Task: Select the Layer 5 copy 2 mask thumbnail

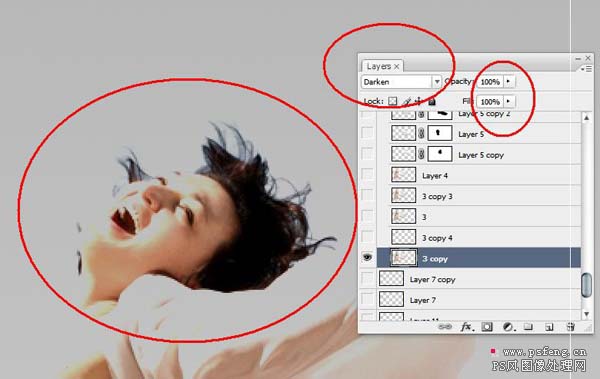Action: pyautogui.click(x=440, y=115)
